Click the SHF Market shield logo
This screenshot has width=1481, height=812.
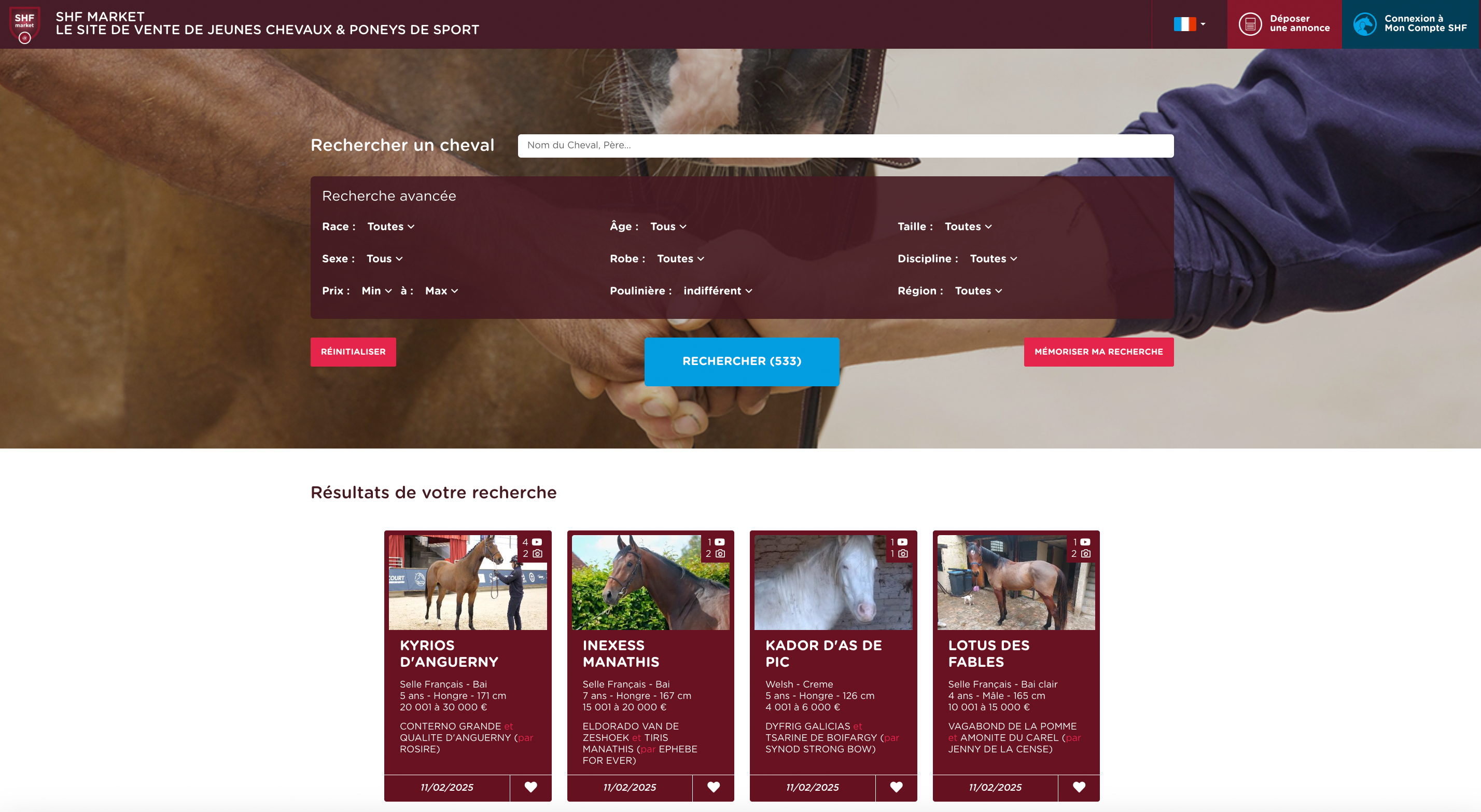coord(25,24)
